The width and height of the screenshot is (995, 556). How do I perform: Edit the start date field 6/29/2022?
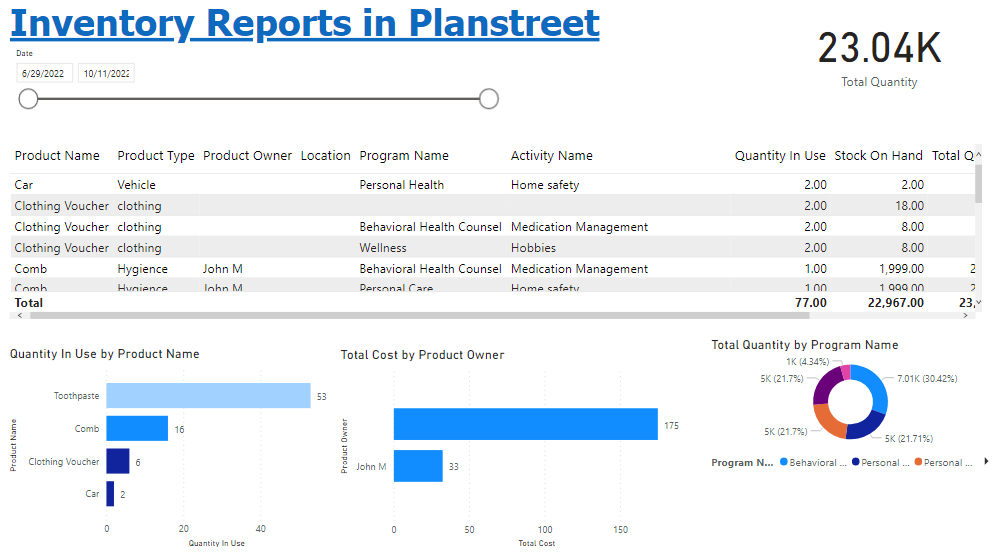click(44, 73)
